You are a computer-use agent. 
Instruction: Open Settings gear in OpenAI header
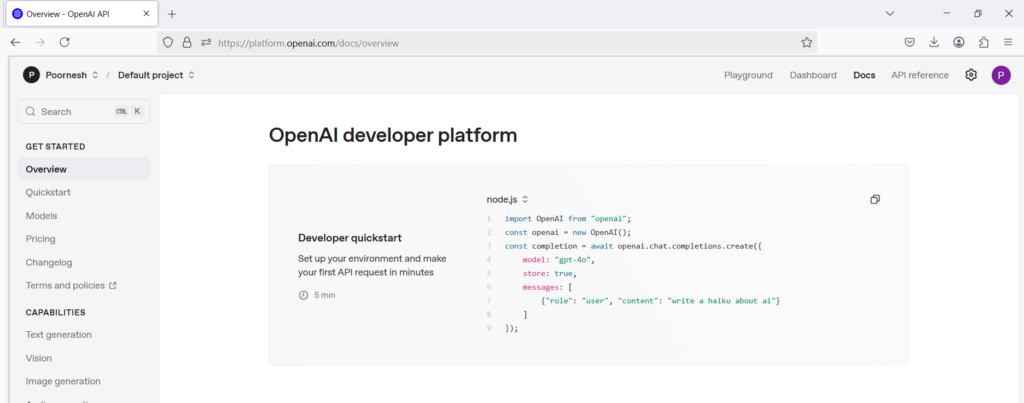[971, 75]
